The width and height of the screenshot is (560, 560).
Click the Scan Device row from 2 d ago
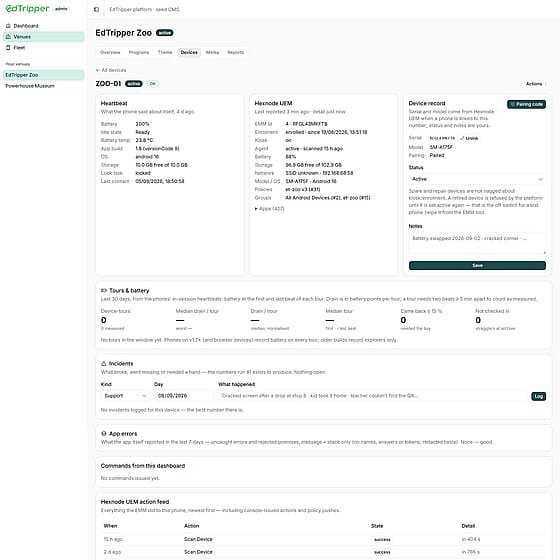point(324,552)
